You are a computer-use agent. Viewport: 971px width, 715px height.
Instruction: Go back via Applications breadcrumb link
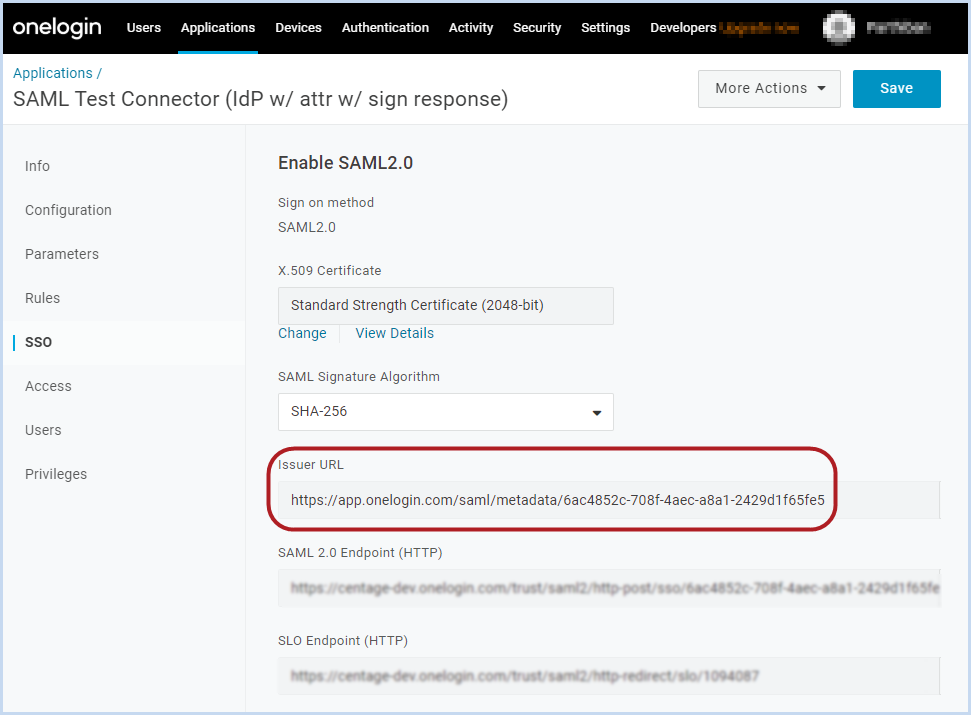point(53,73)
